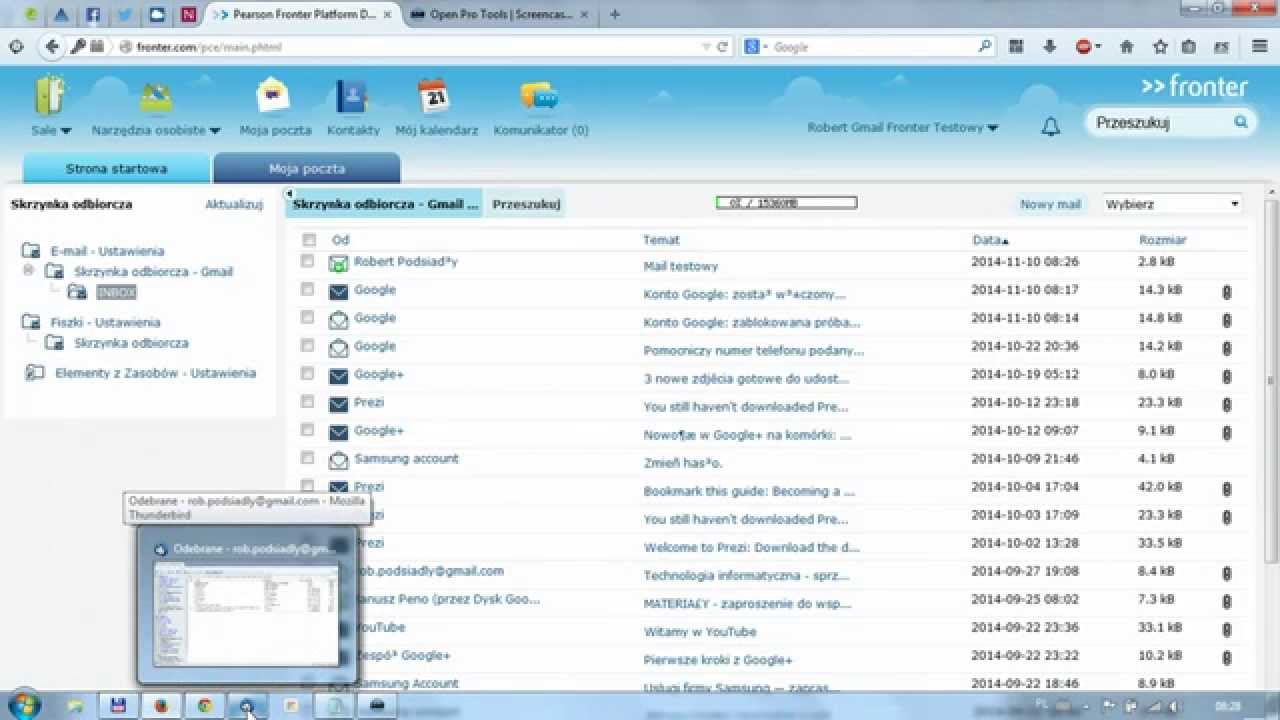Switch to Open Pro Tools browser tab
Viewport: 1280px width, 720px height.
click(x=500, y=15)
